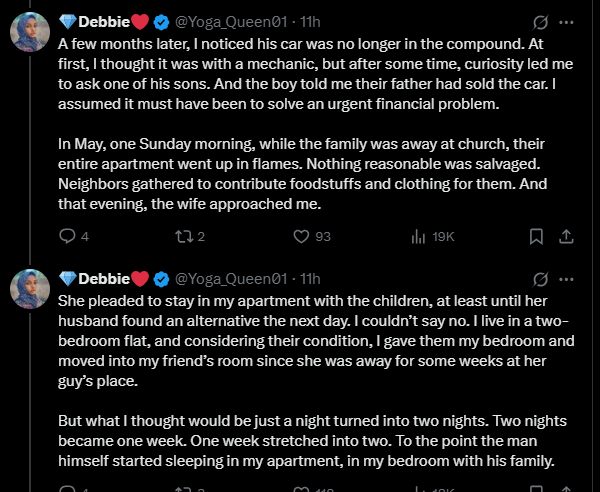Reply to the first tweet about the sold car
This screenshot has width=600, height=492.
(x=68, y=237)
